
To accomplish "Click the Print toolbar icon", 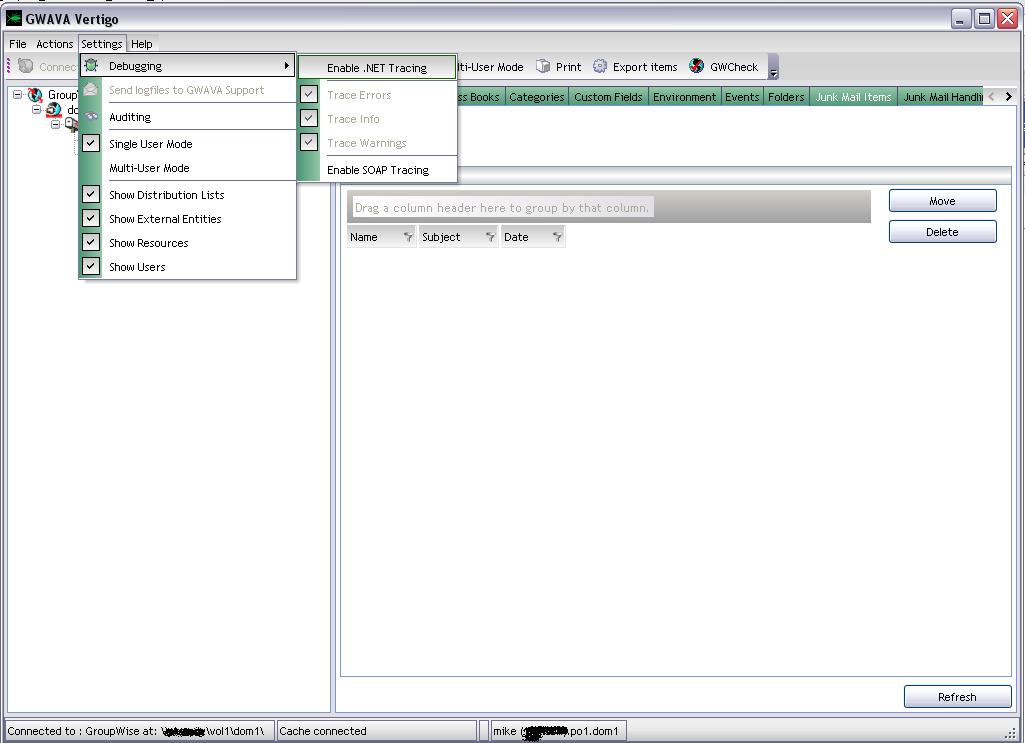I will point(543,67).
